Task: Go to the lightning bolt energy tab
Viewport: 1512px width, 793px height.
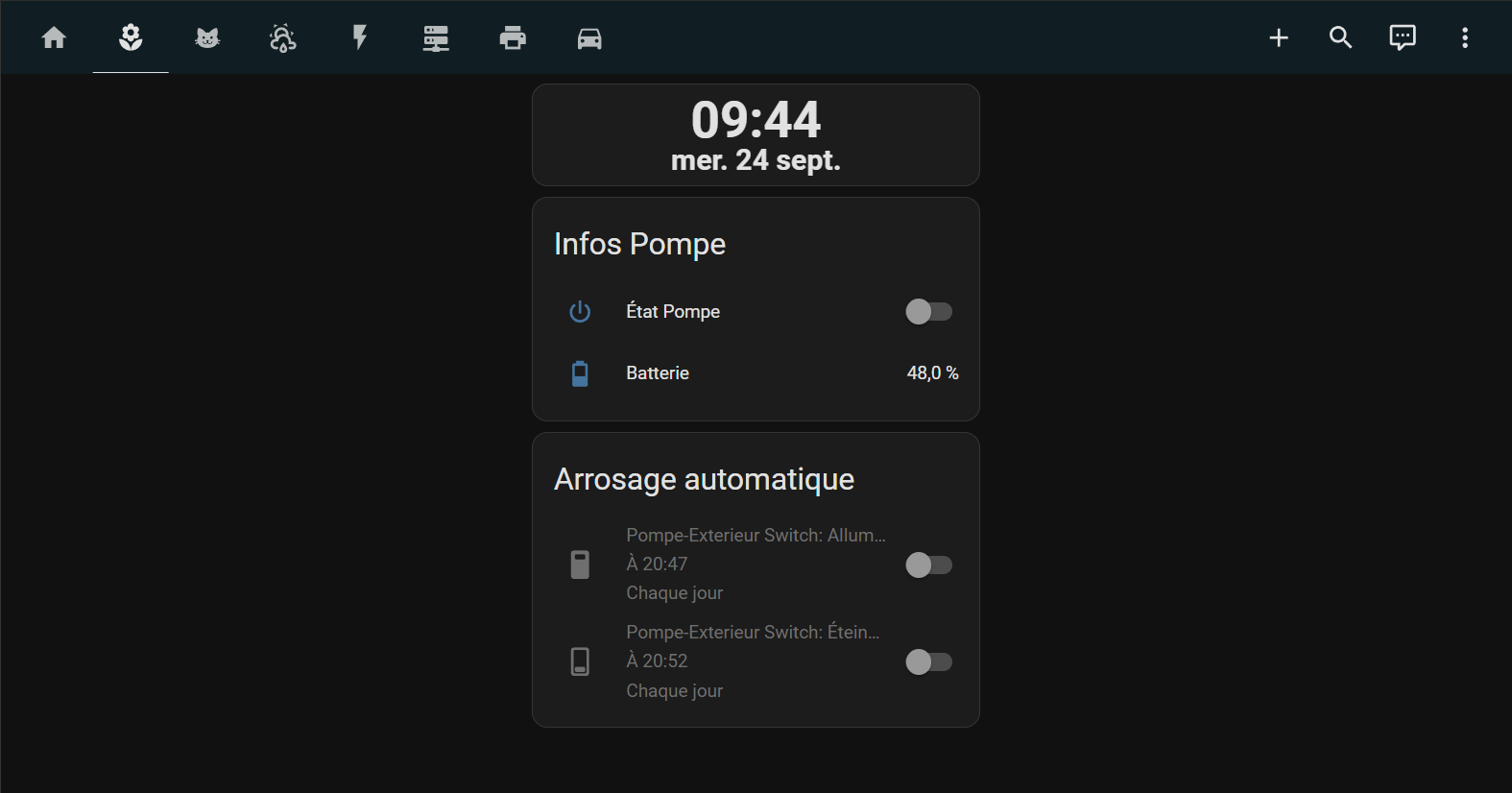Action: 360,37
